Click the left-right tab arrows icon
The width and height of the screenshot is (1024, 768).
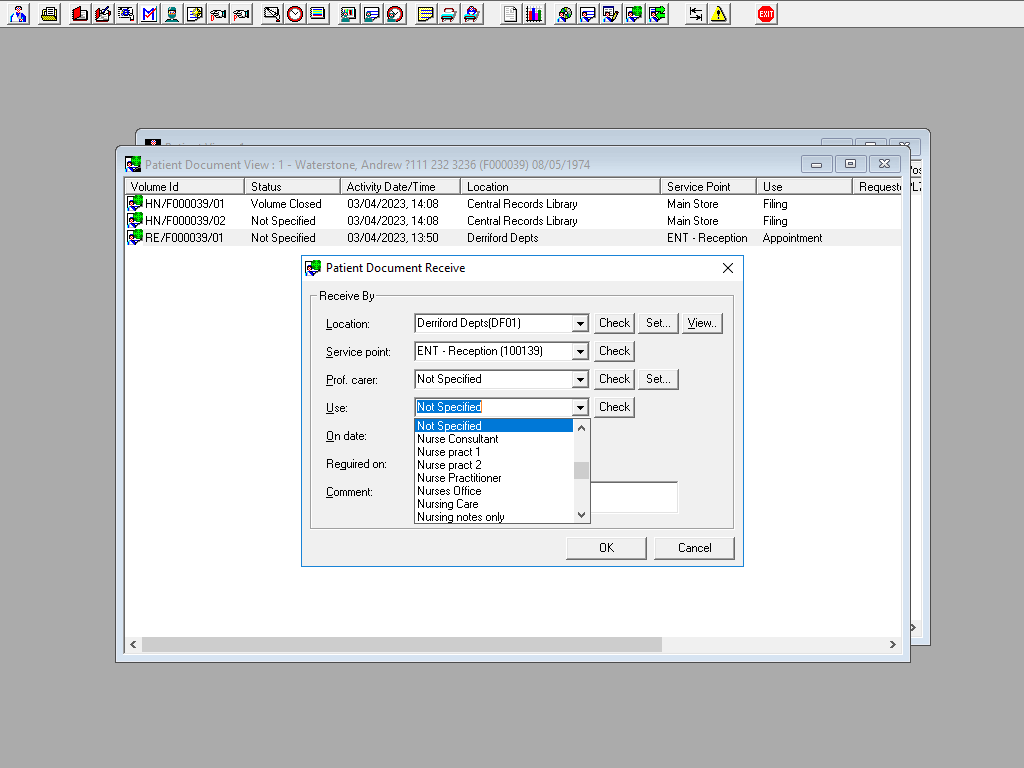696,14
